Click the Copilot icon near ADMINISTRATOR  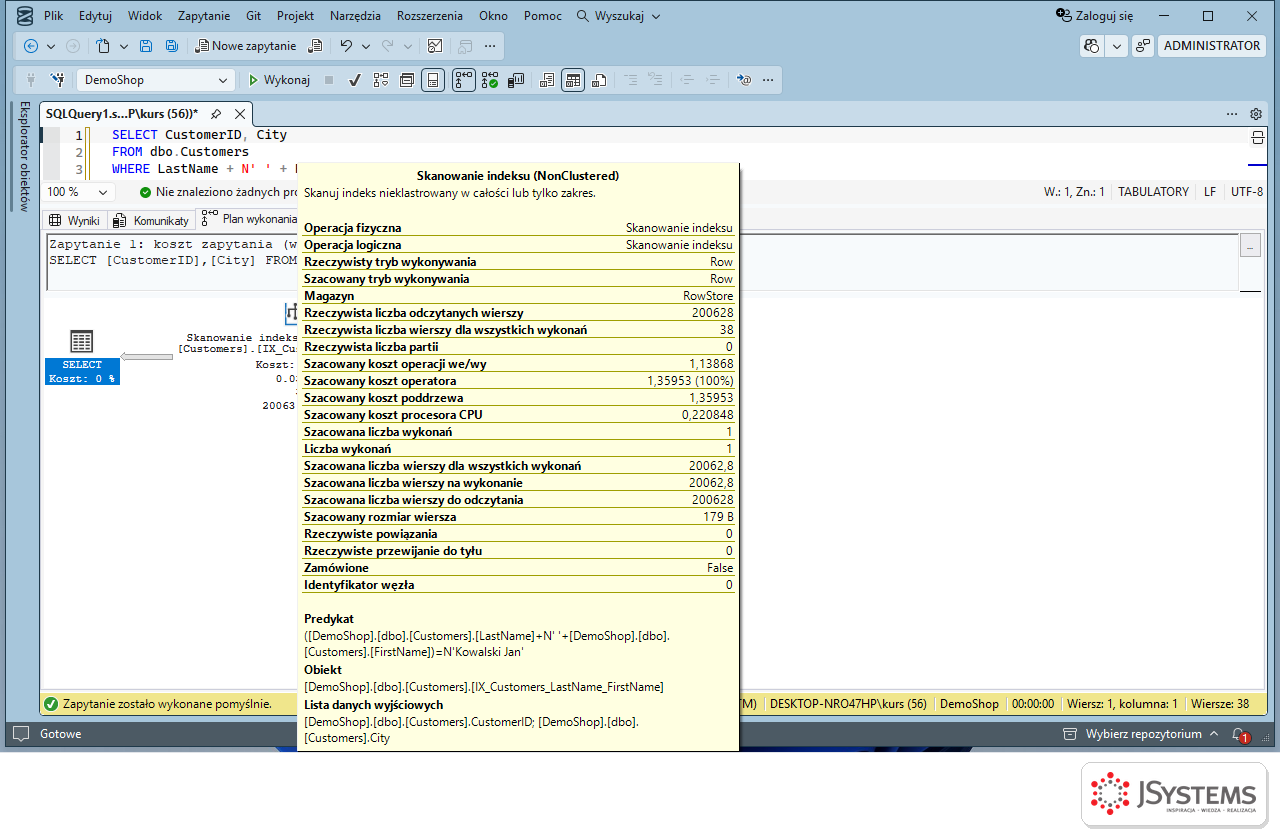tap(1092, 46)
